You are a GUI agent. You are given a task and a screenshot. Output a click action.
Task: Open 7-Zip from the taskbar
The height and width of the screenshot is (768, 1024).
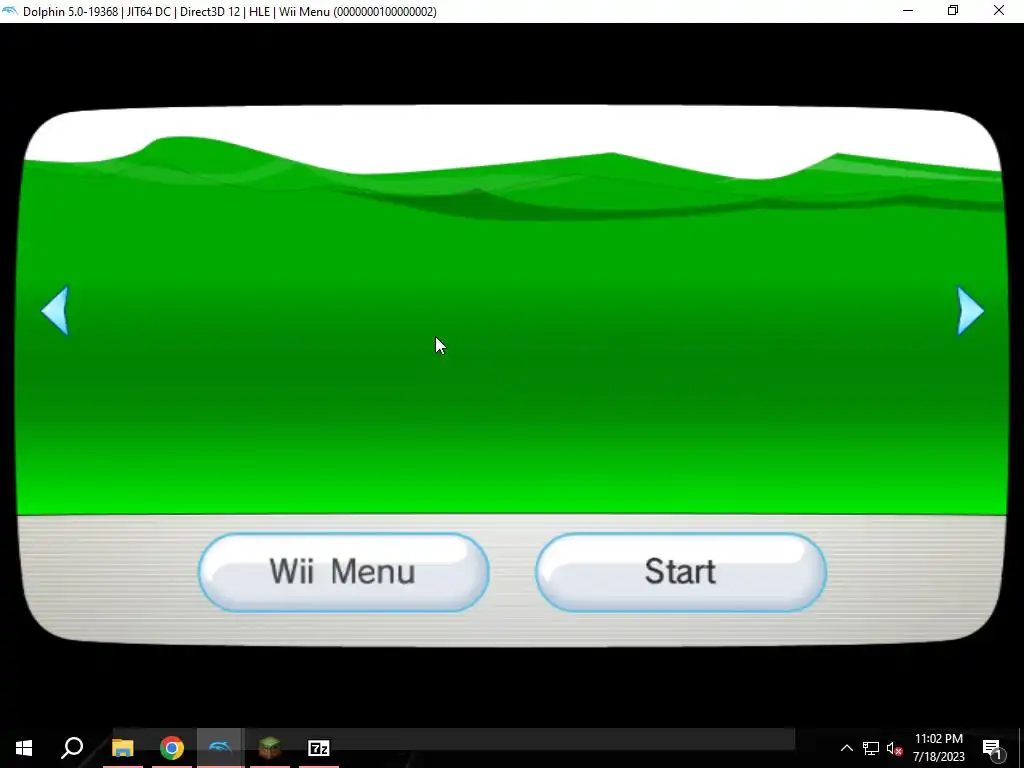[x=319, y=748]
